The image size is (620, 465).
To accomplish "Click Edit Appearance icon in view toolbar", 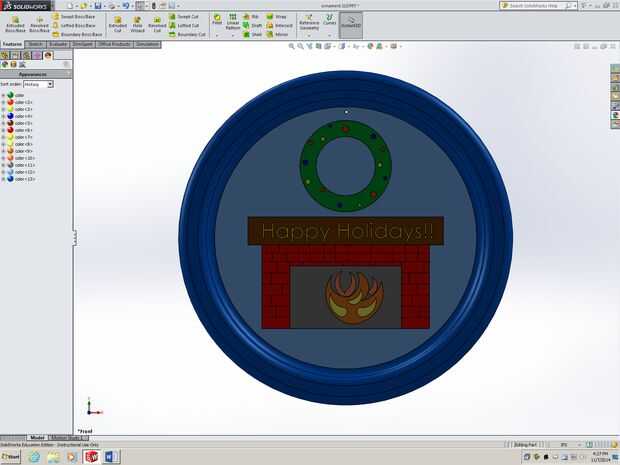I will click(x=370, y=46).
